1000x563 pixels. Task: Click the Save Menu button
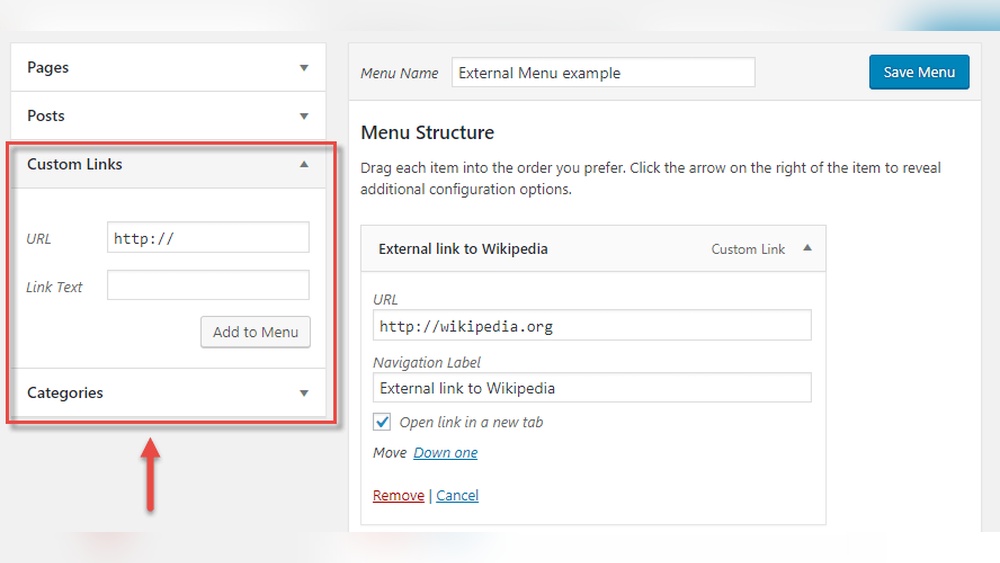(919, 72)
